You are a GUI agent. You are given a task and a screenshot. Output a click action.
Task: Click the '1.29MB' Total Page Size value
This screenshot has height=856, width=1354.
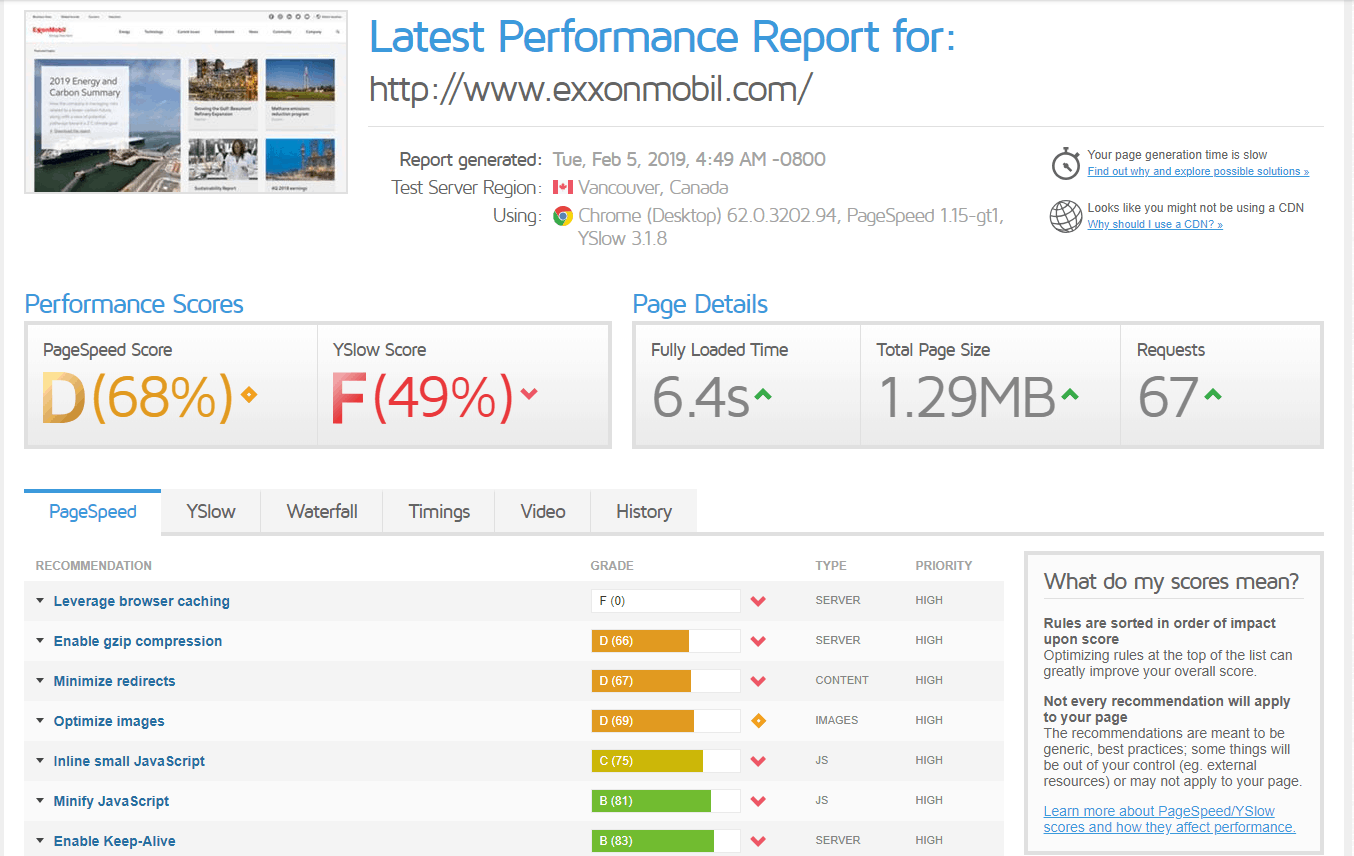point(967,397)
